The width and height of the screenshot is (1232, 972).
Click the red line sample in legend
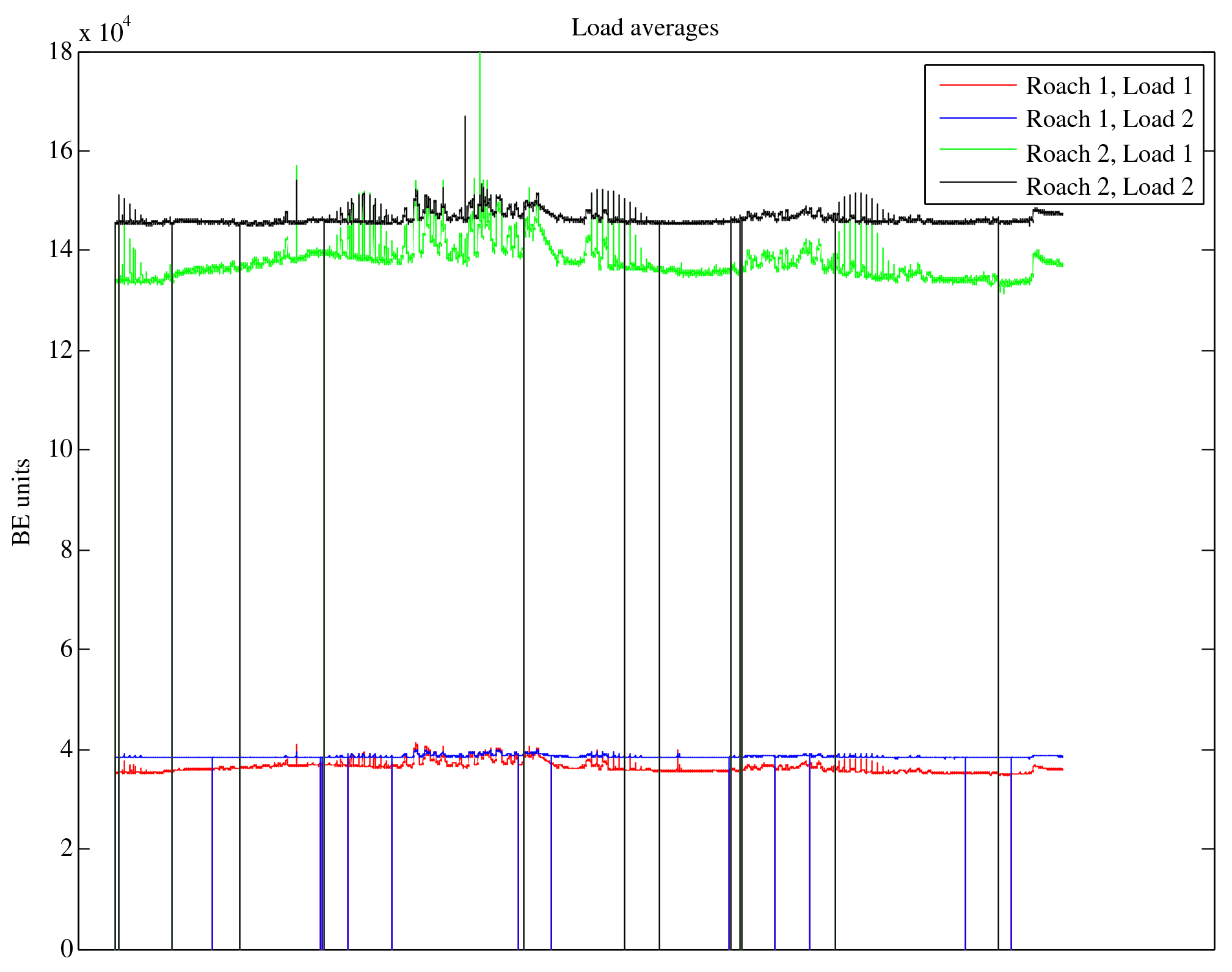[x=977, y=85]
